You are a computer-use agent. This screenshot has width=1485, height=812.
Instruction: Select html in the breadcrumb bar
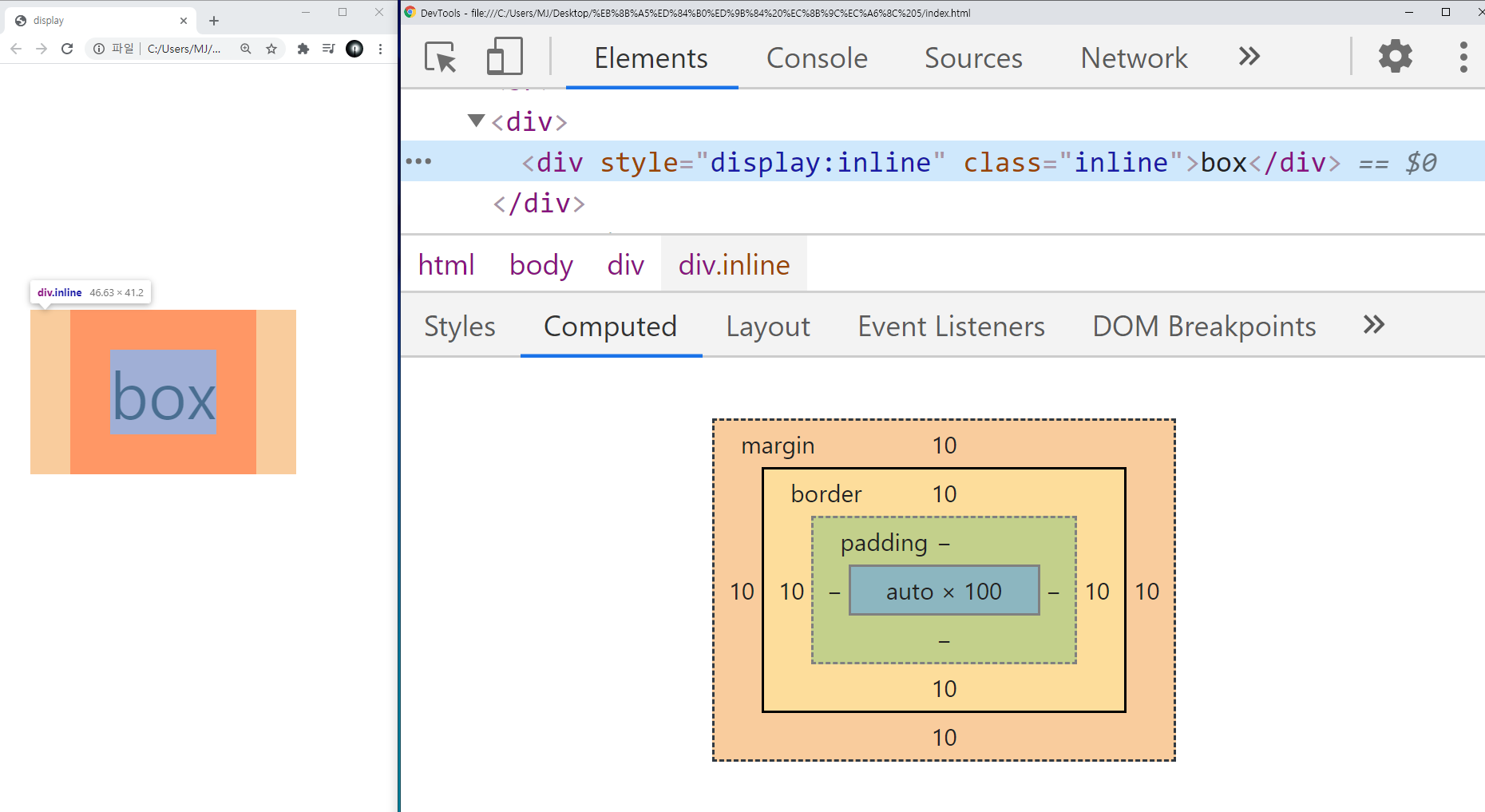[446, 264]
